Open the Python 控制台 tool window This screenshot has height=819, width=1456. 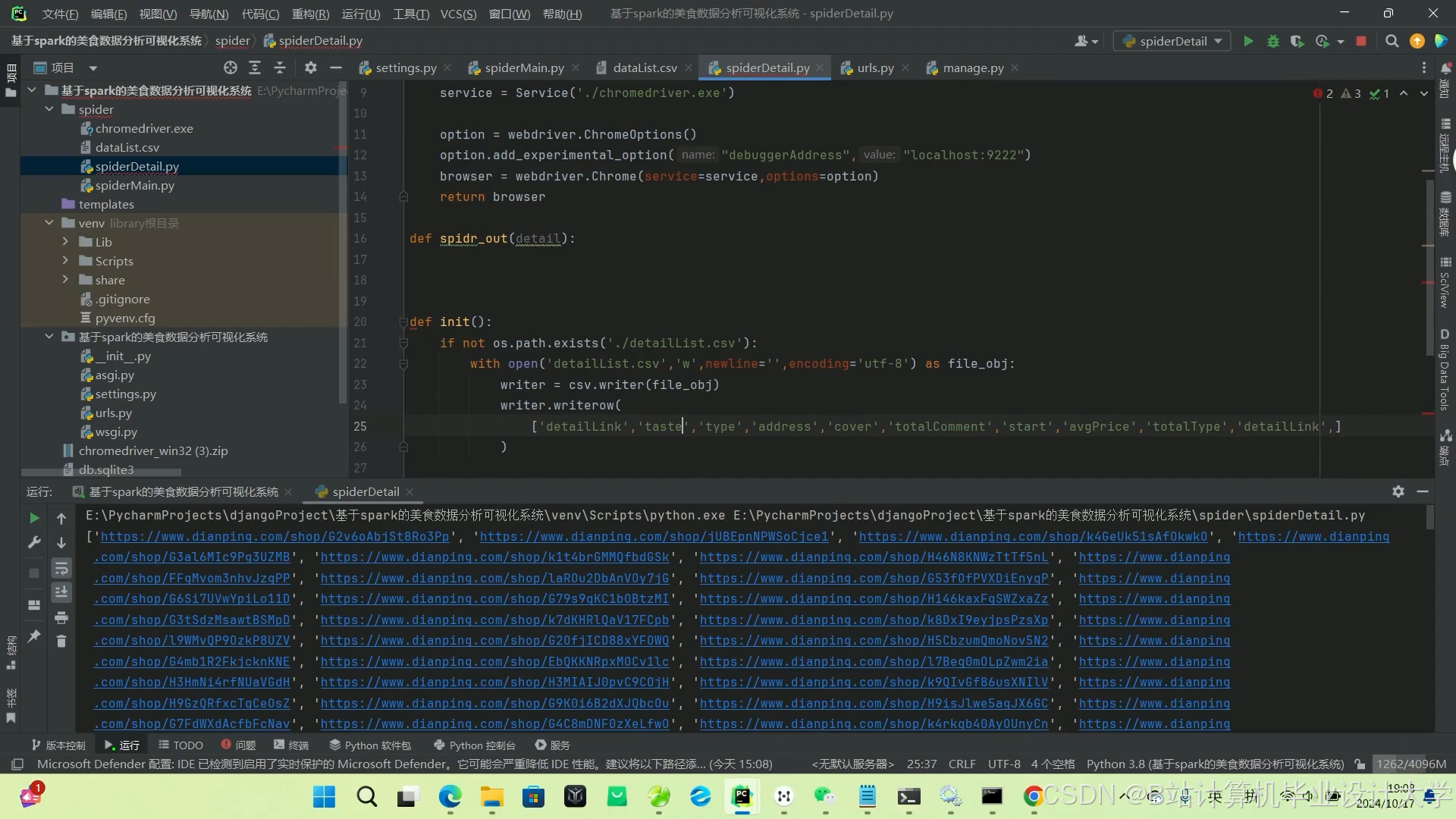click(475, 745)
